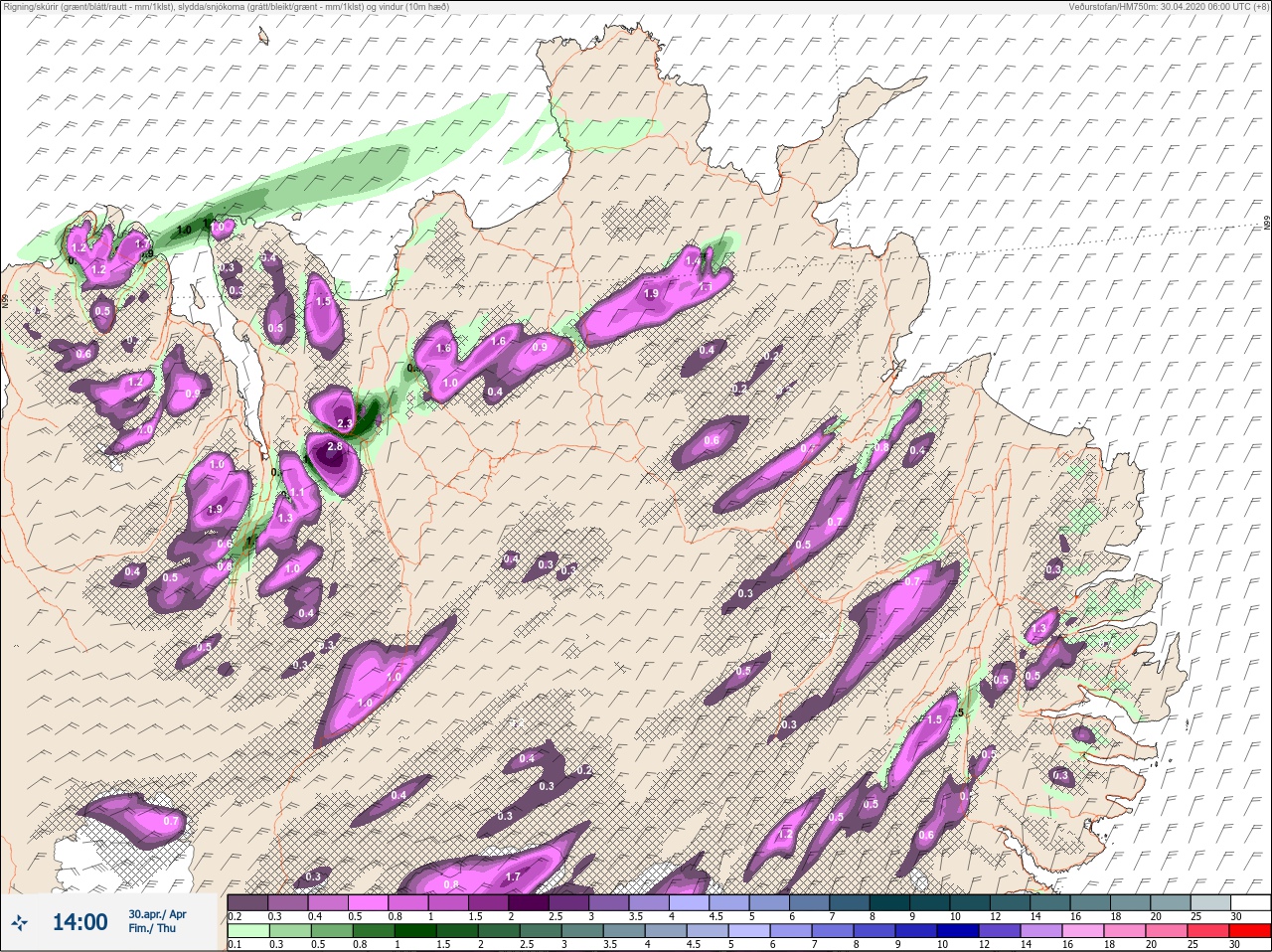This screenshot has width=1272, height=952.
Task: Click the map title text starting with Rigning/skúrir
Action: click(227, 7)
